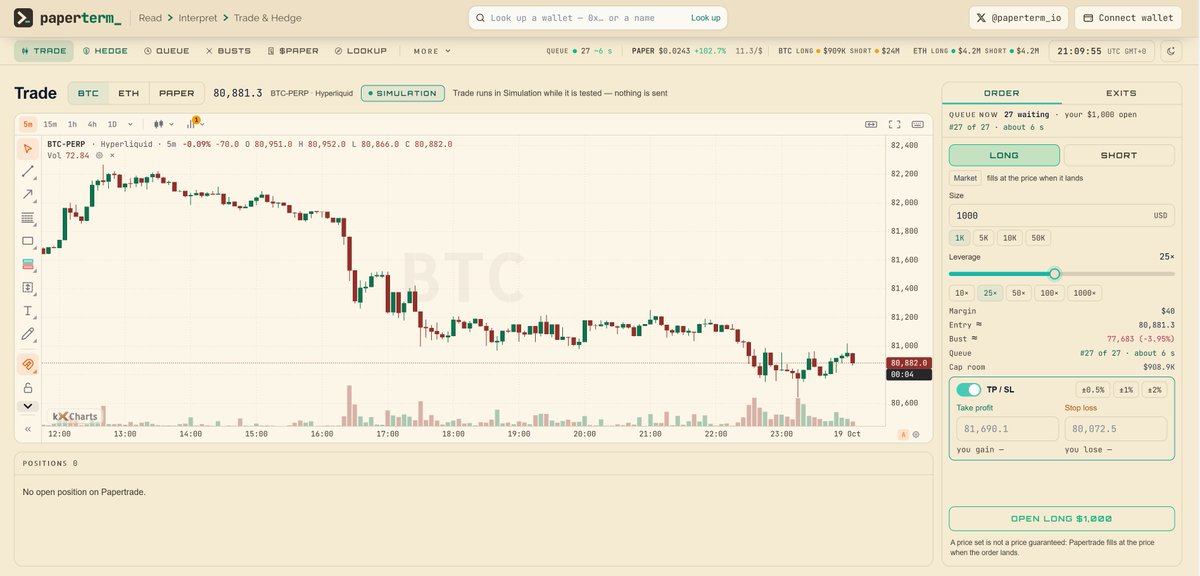
Task: Open chart keyboard shortcuts icon
Action: 919,124
